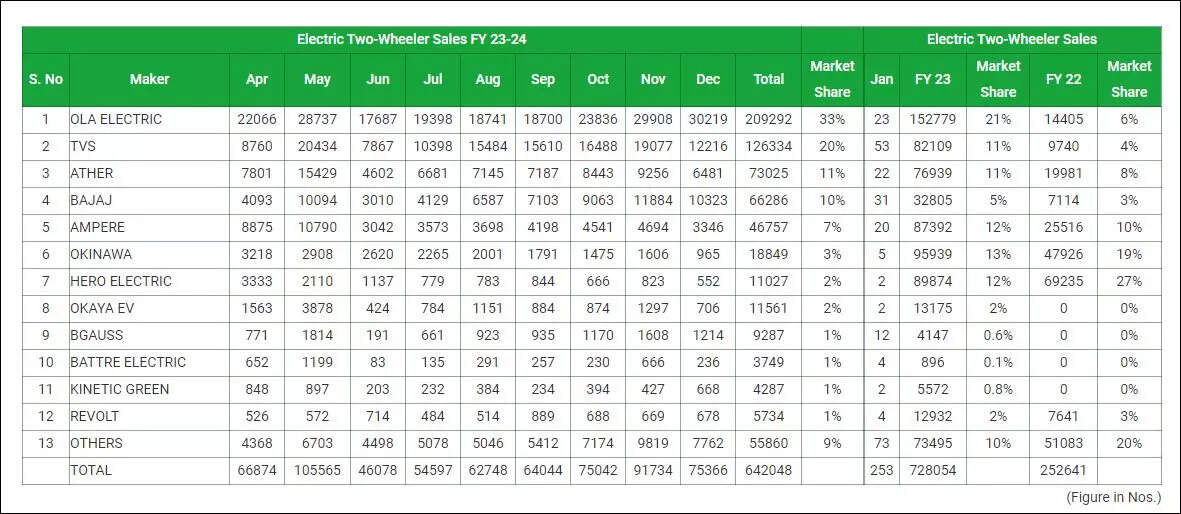The height and width of the screenshot is (514, 1181).
Task: Click the BATTRE ELECTRIC row name
Action: [128, 362]
